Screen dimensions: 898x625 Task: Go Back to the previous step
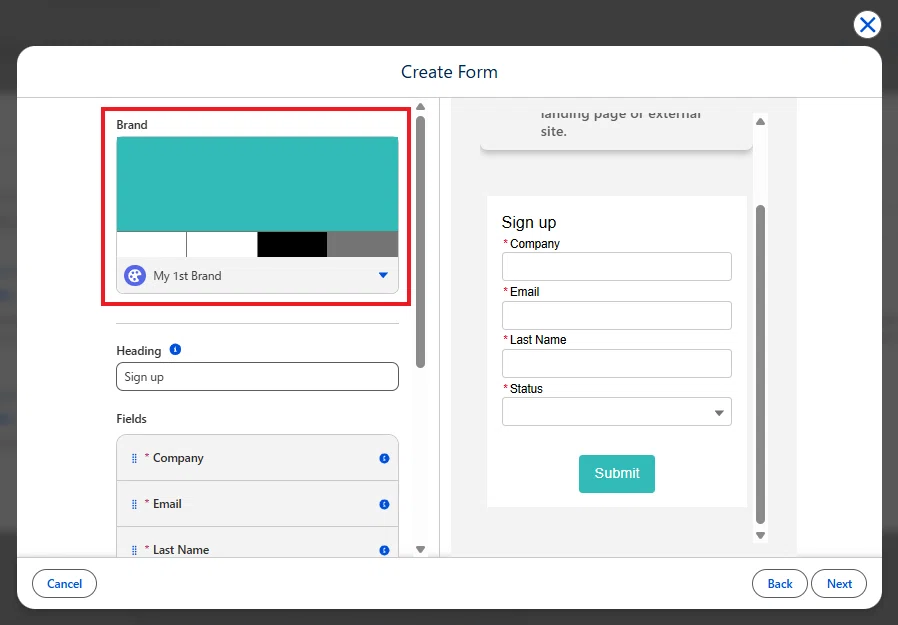click(x=779, y=583)
